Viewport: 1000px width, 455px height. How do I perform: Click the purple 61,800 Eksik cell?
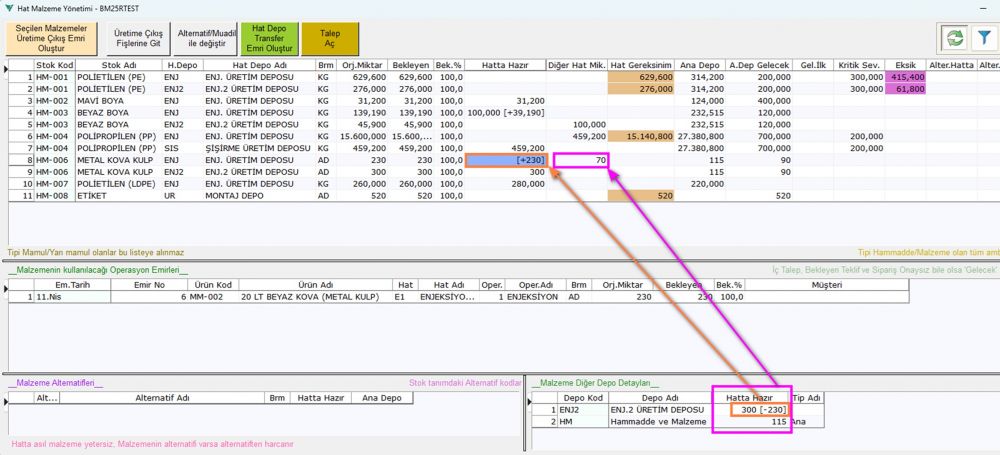905,89
